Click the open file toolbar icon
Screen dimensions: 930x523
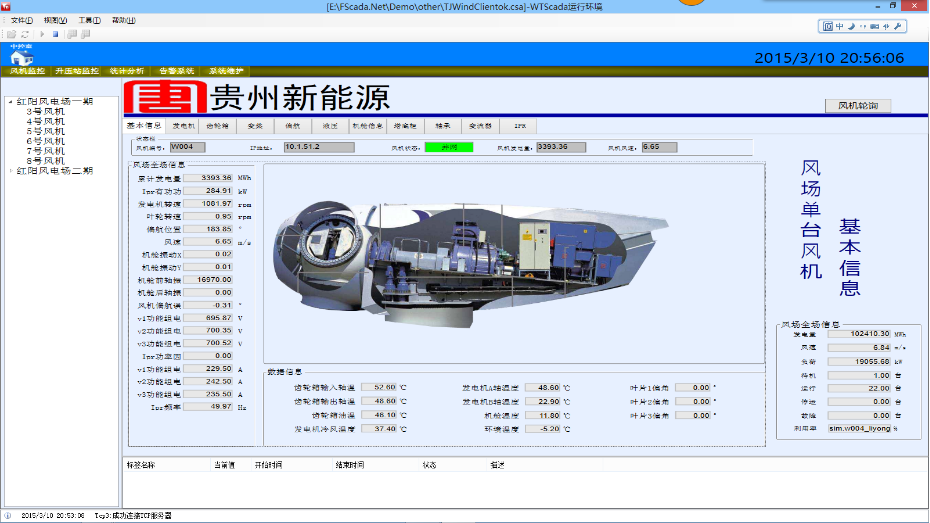click(x=11, y=34)
